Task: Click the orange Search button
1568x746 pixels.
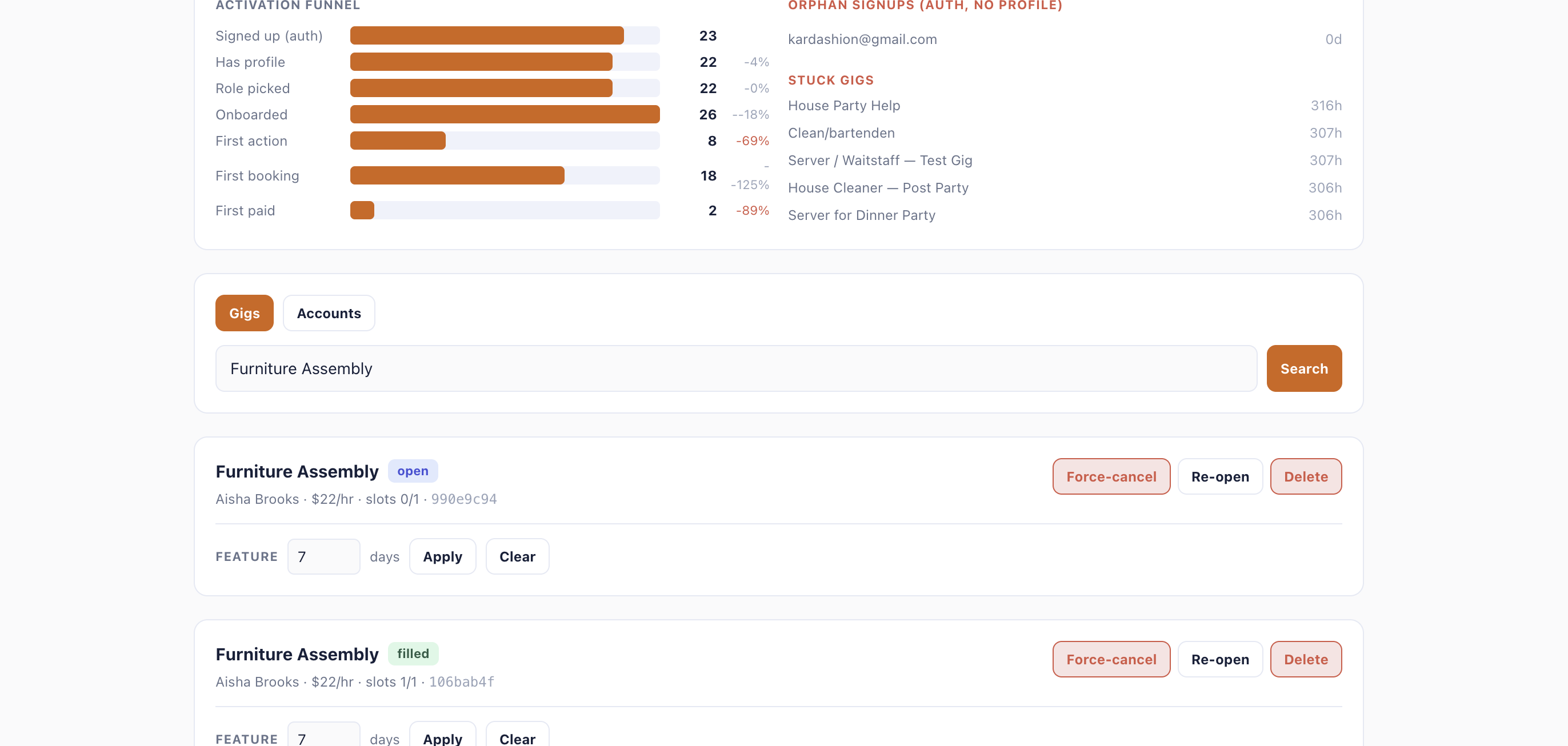Action: (x=1304, y=368)
